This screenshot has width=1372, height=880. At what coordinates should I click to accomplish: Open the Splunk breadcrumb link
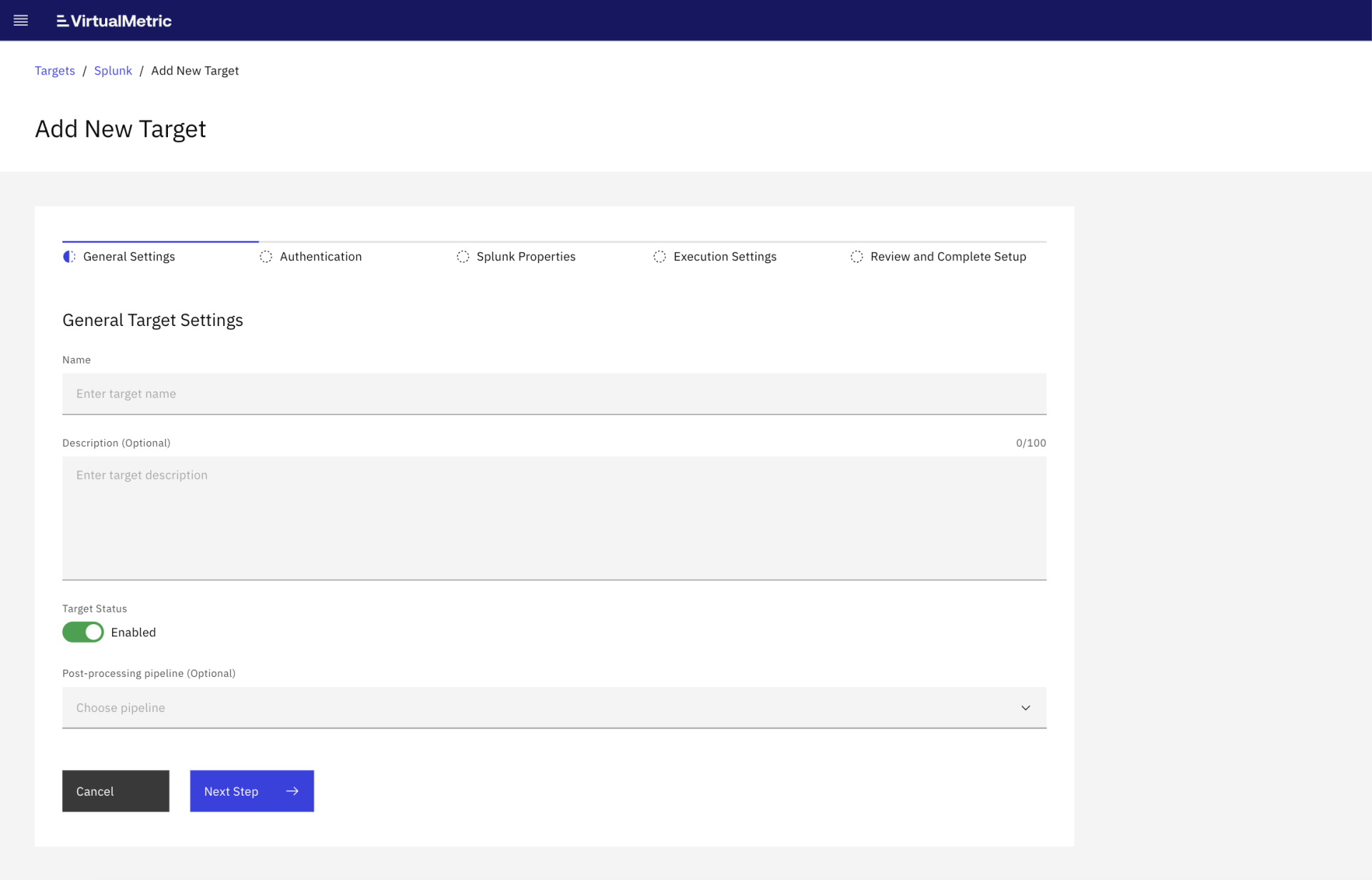[113, 71]
